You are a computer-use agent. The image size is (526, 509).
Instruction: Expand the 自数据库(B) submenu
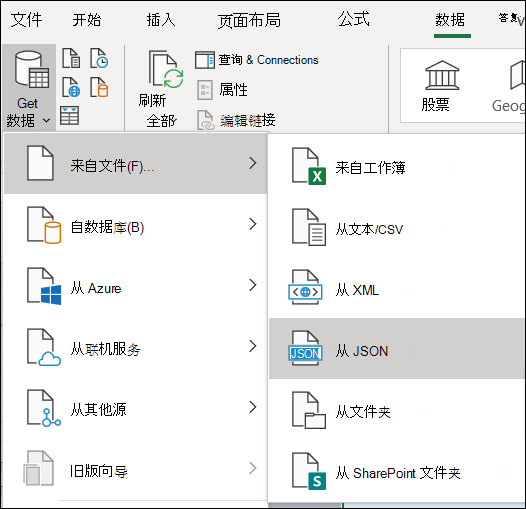pyautogui.click(x=136, y=224)
